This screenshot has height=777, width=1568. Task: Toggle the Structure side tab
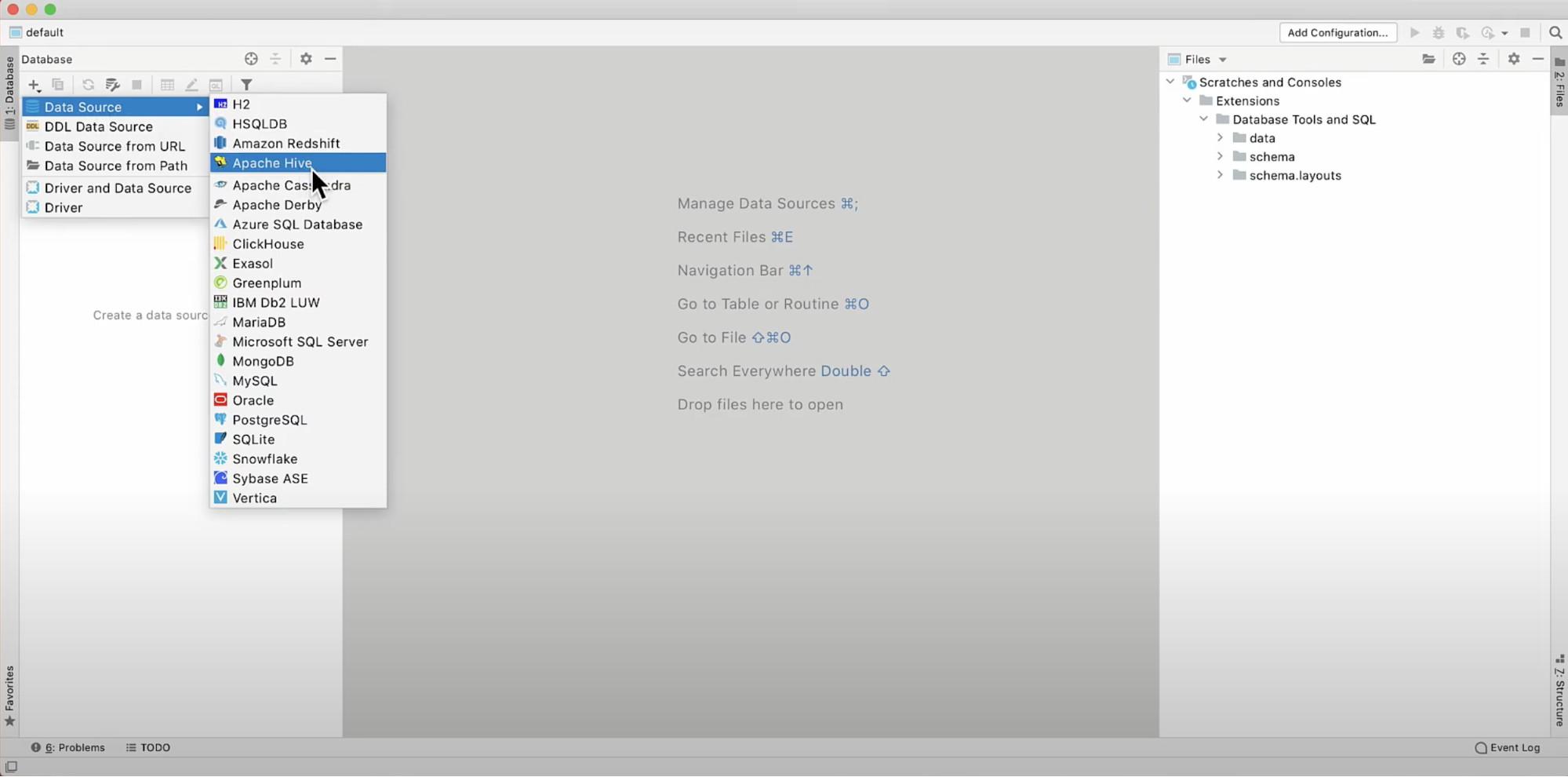pos(1559,691)
